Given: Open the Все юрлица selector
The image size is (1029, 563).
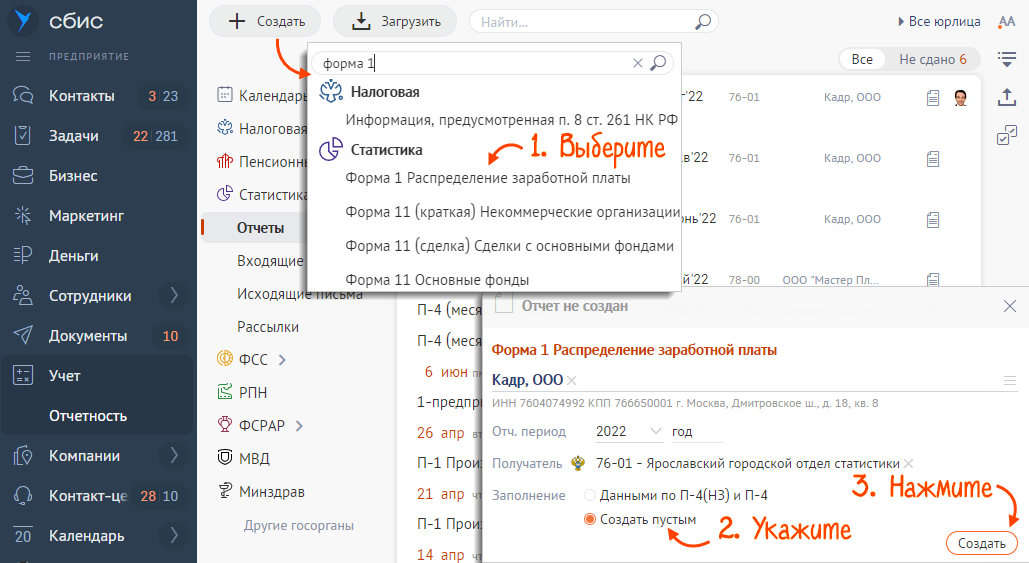Looking at the screenshot, I should click(939, 22).
